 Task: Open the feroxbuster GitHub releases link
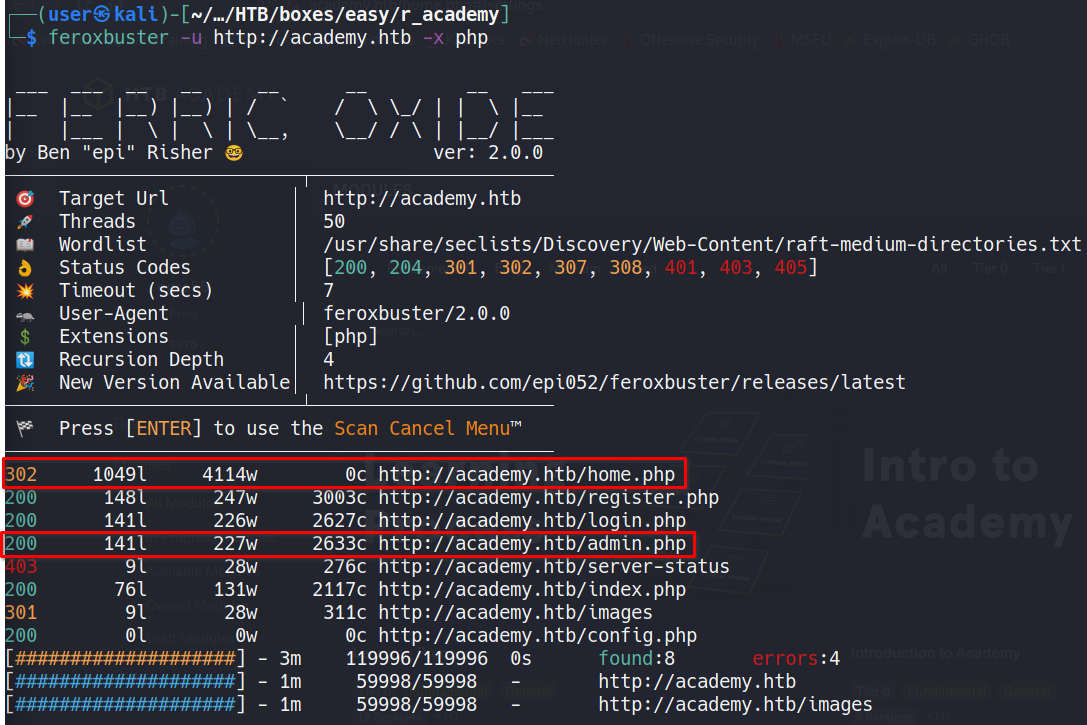click(x=614, y=383)
